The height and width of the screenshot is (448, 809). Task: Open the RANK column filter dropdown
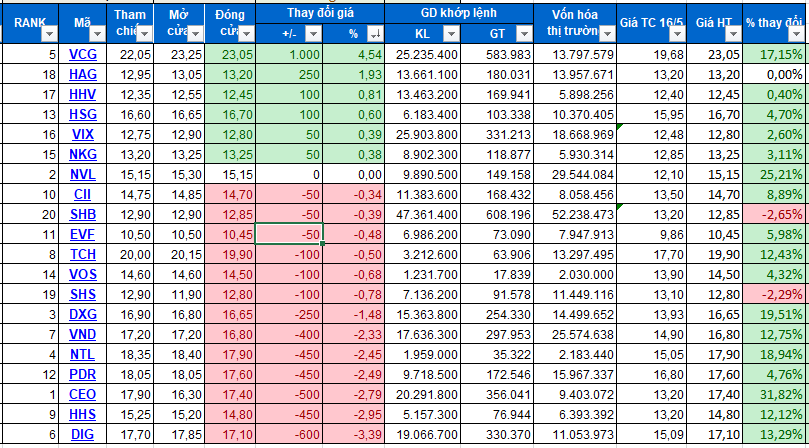50,34
